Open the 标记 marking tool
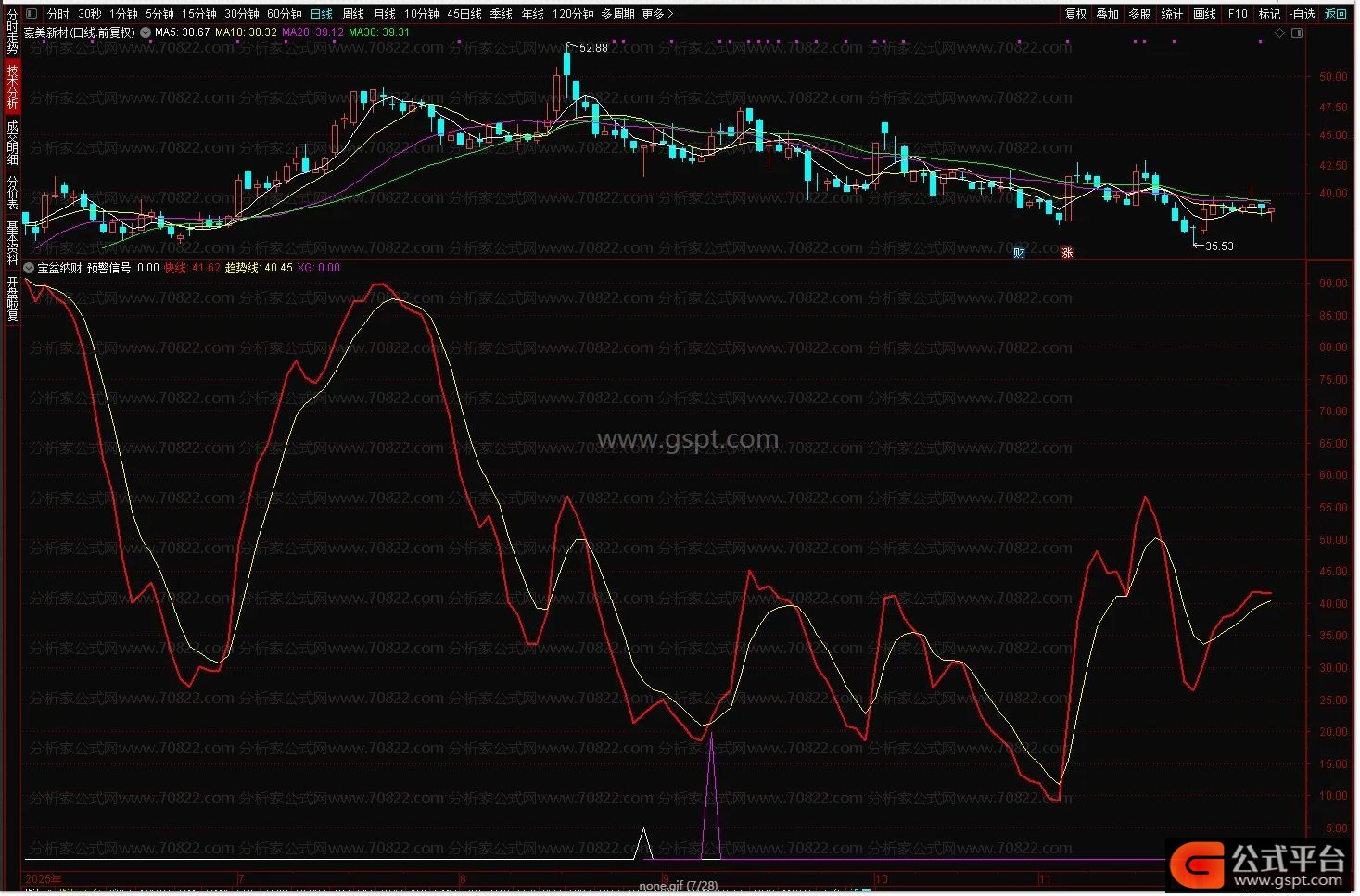This screenshot has height=896, width=1360. (1269, 14)
